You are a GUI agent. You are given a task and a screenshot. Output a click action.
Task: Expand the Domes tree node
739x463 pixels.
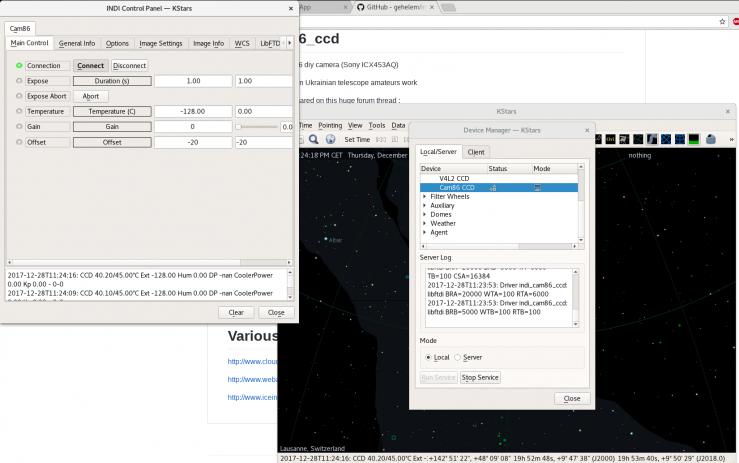[x=425, y=215]
